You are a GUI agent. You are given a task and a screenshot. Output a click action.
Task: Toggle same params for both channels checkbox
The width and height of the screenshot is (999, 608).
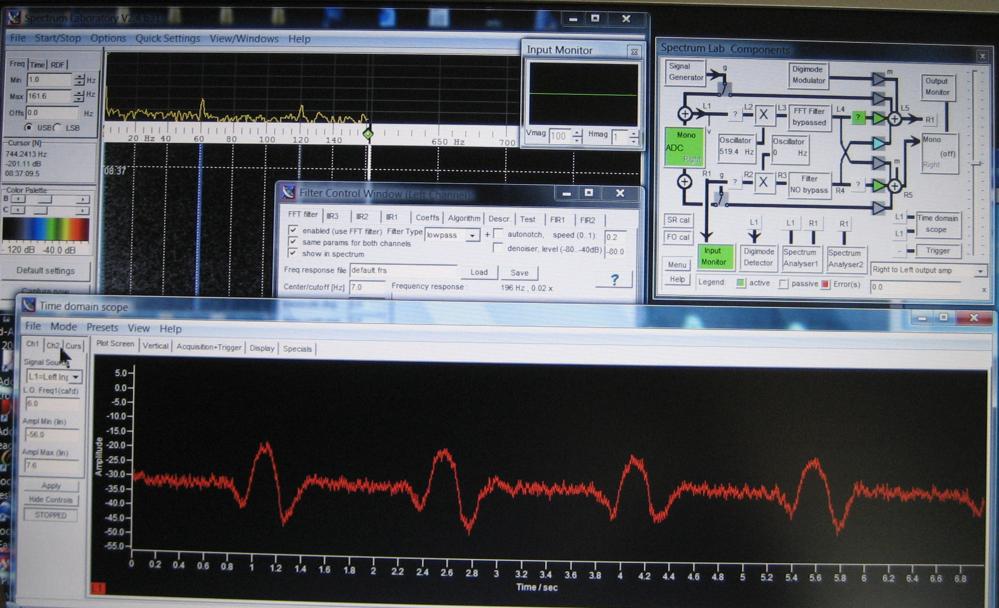(293, 242)
